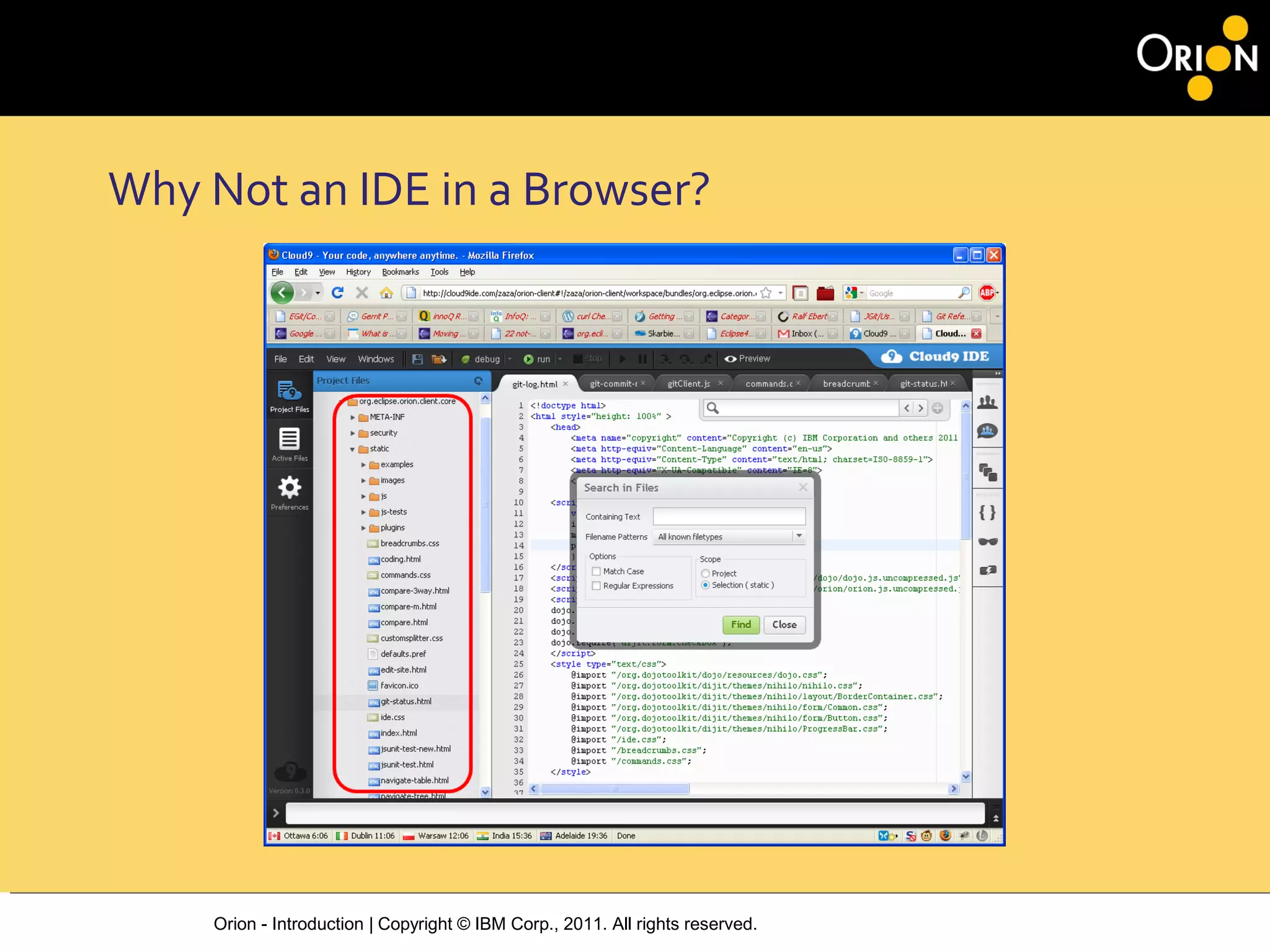Click the Close button in search dialog
The height and width of the screenshot is (952, 1270).
coord(784,625)
